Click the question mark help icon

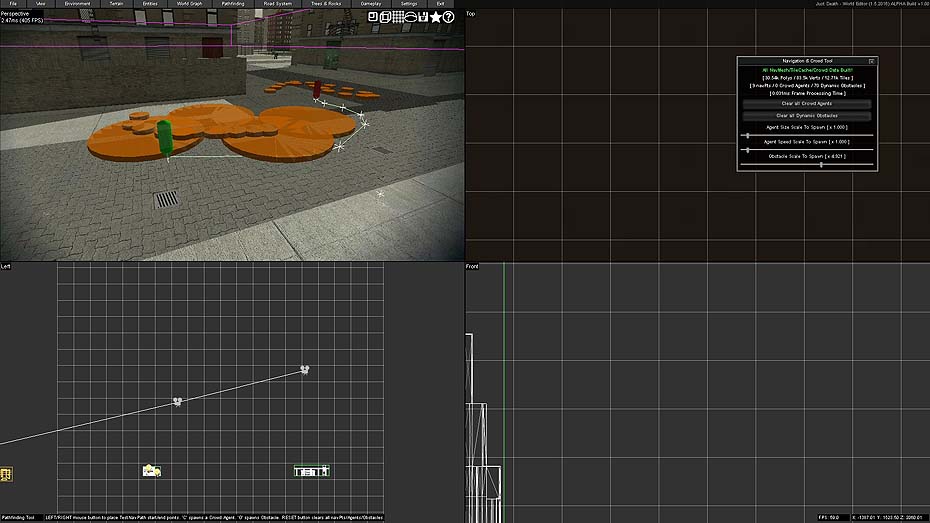click(448, 16)
